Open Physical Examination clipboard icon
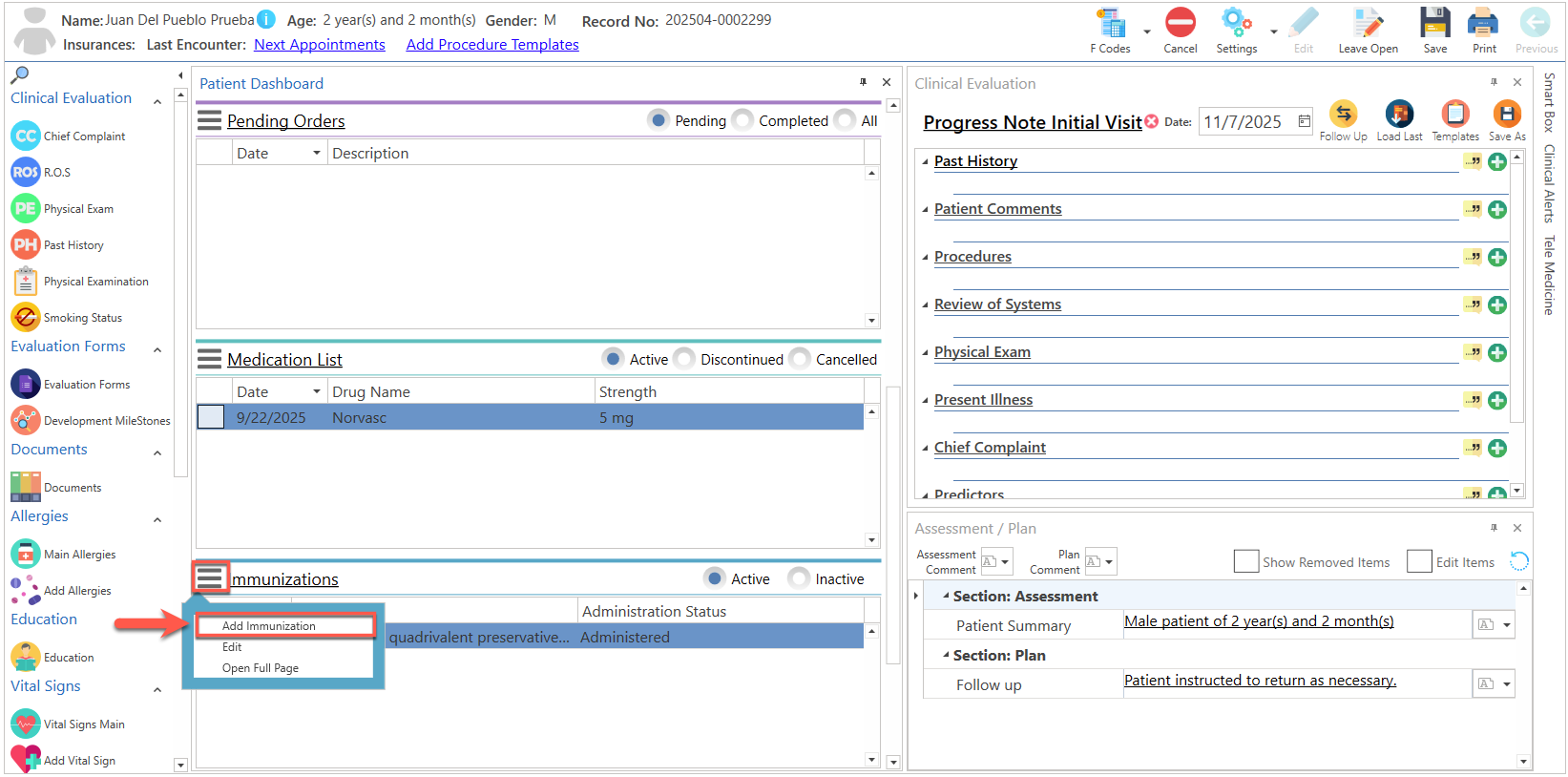 tap(26, 281)
